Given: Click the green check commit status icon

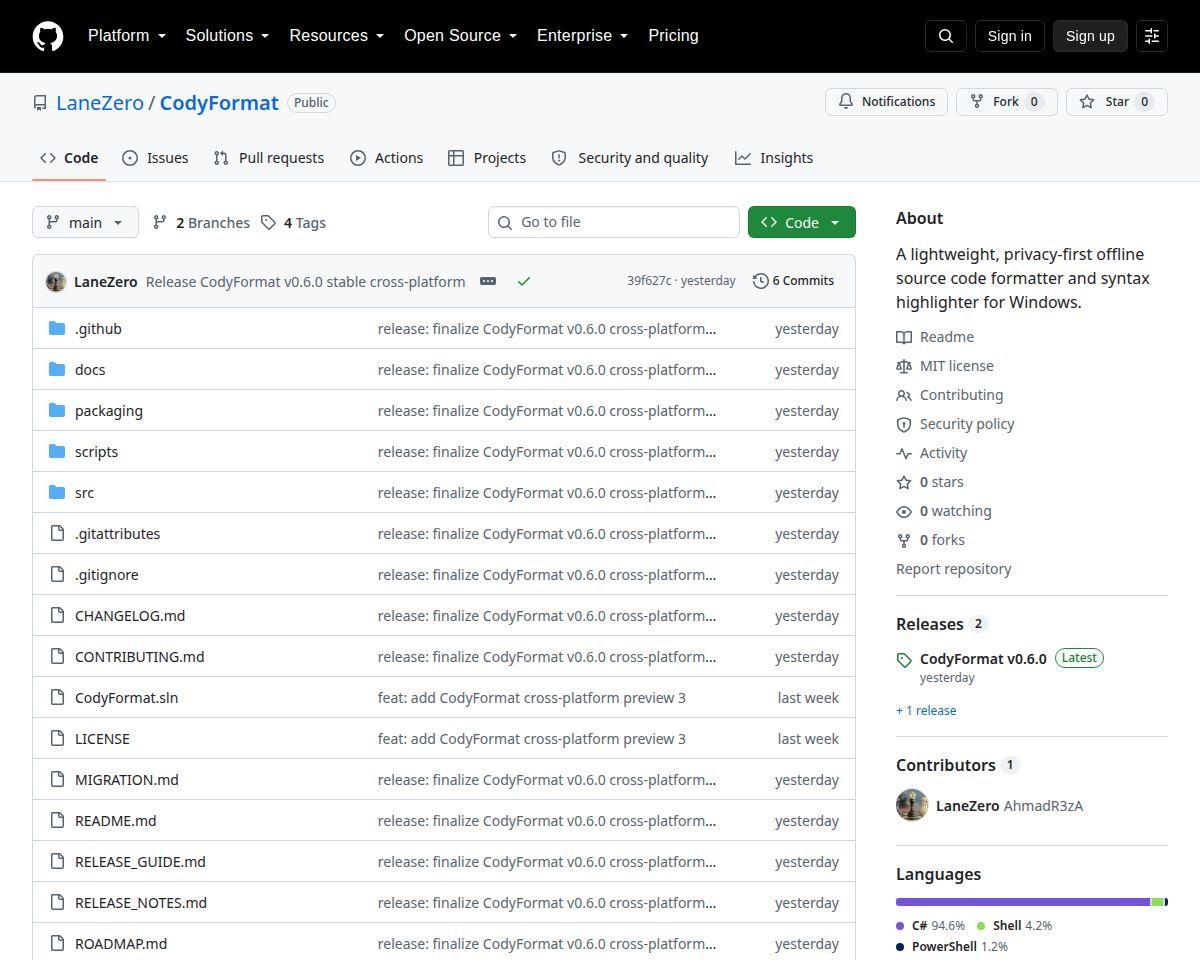Looking at the screenshot, I should 523,281.
